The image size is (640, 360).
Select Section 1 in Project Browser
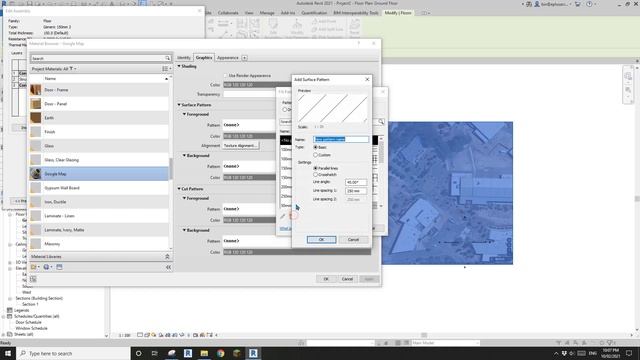[x=30, y=304]
